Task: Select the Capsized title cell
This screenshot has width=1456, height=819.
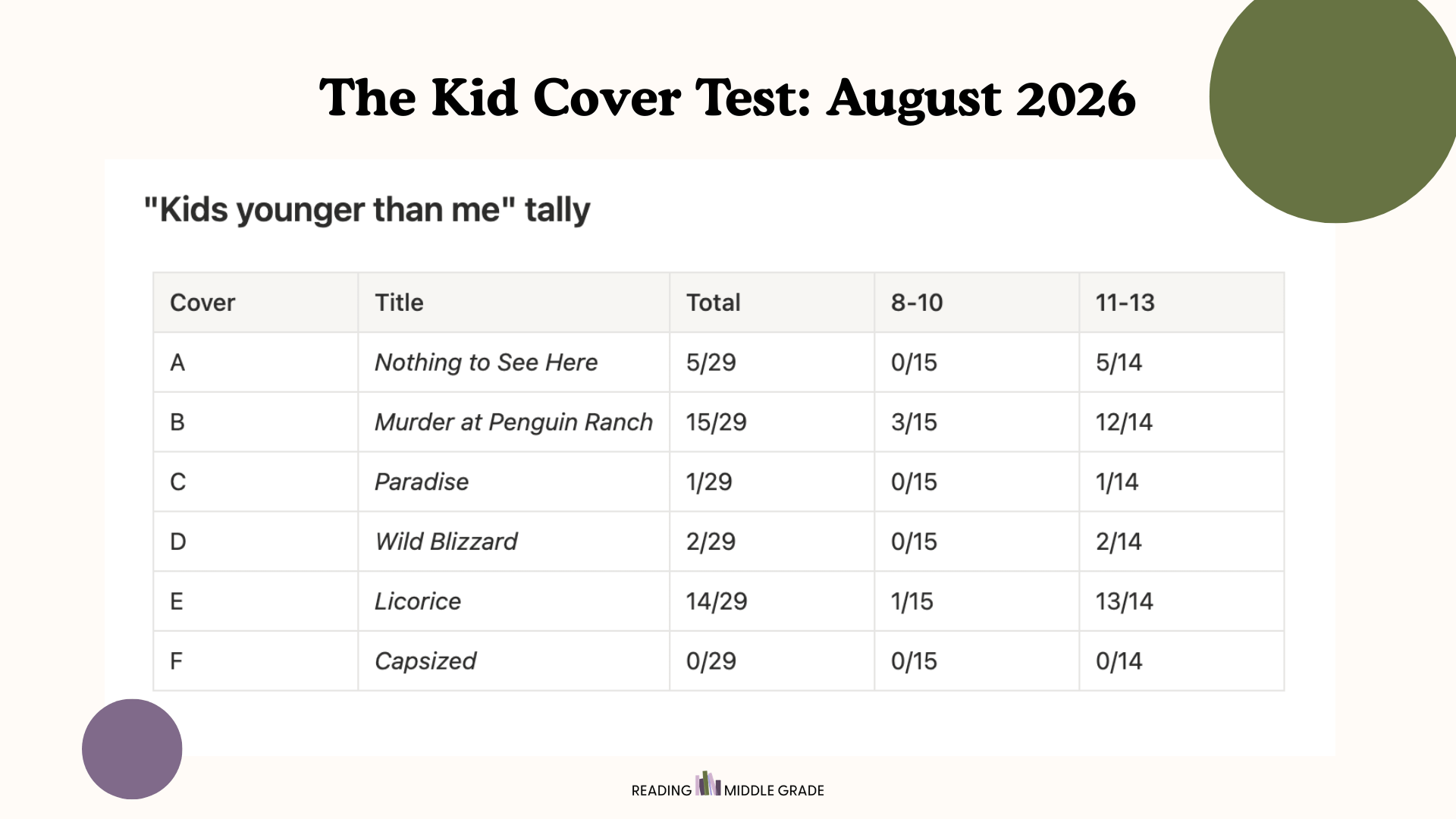Action: (513, 661)
